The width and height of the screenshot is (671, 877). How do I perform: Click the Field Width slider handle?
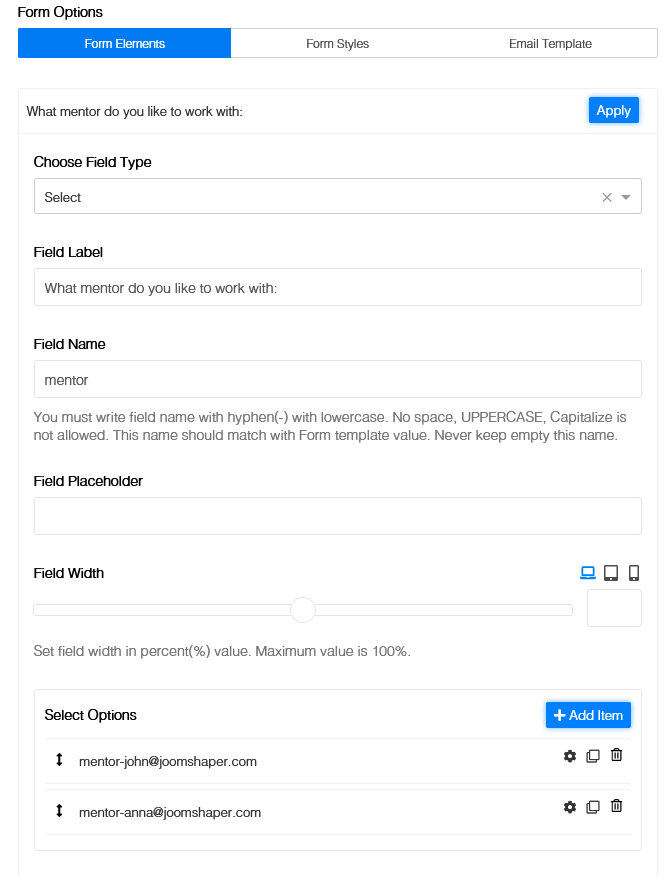(303, 609)
